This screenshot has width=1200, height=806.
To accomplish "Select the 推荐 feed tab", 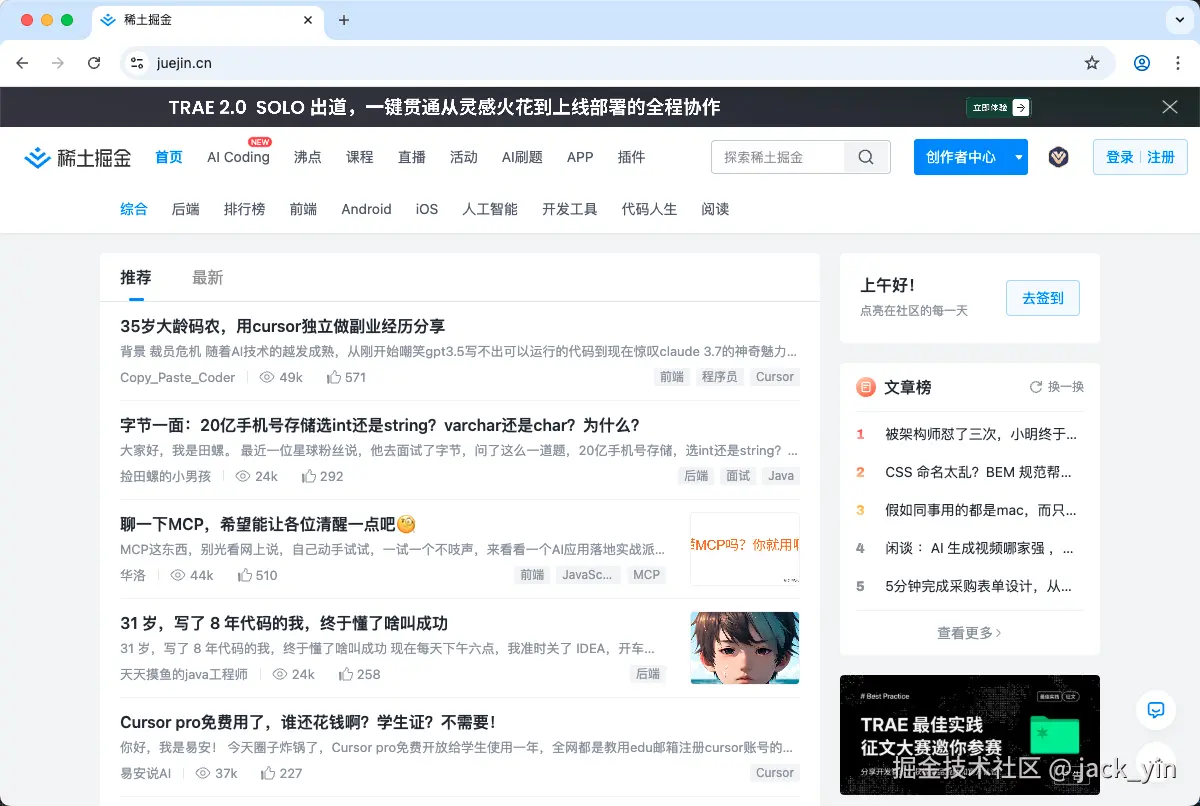I will tap(136, 277).
